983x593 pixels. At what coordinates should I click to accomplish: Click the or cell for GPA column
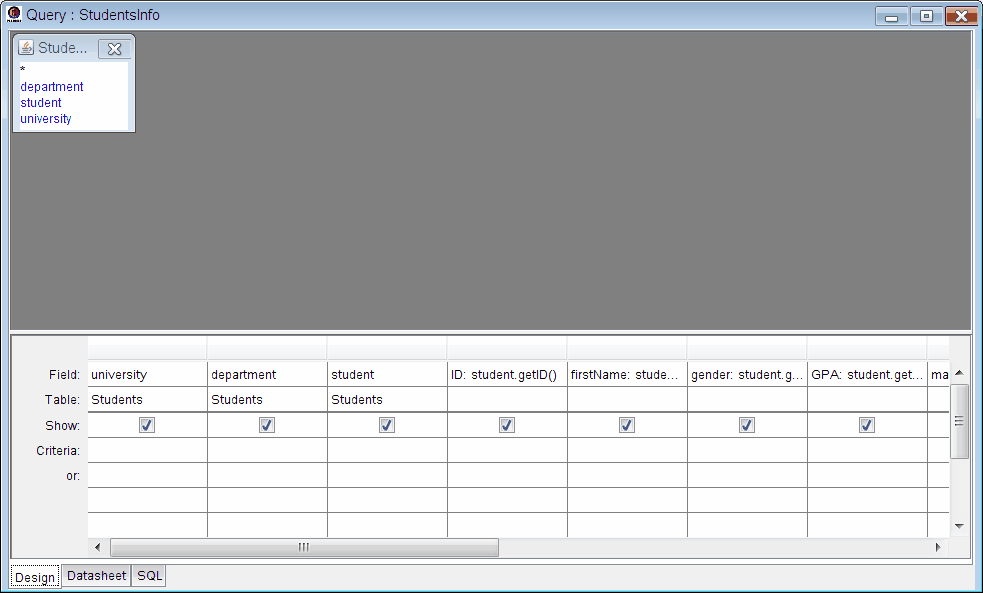coord(868,475)
